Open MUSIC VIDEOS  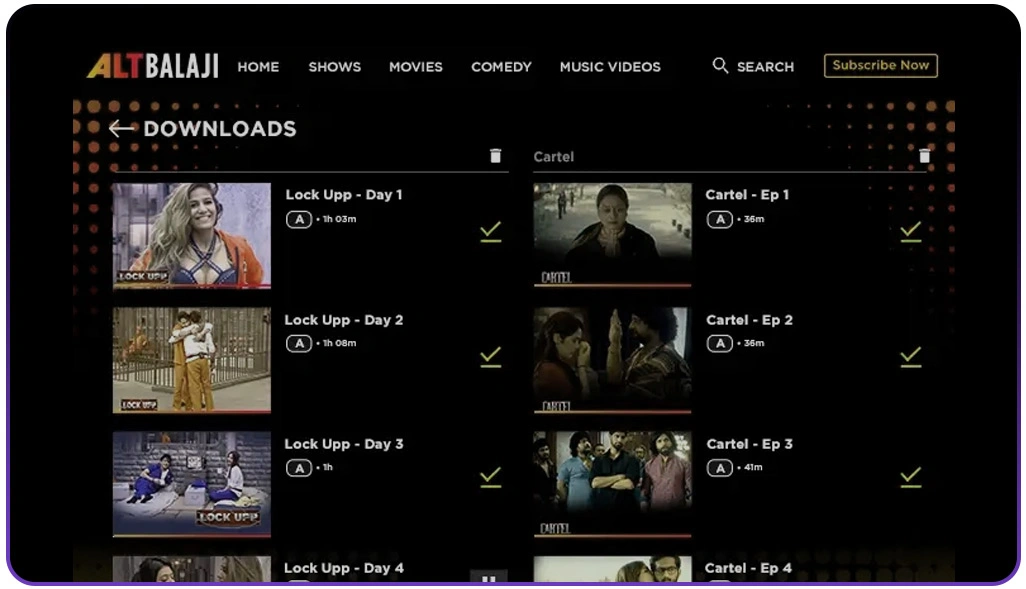pos(610,67)
